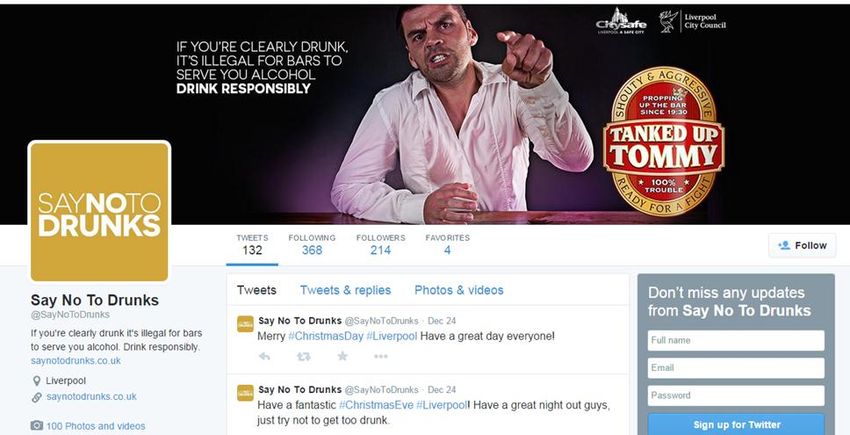The width and height of the screenshot is (850, 435).
Task: Switch to Tweets & replies tab
Action: (x=345, y=290)
